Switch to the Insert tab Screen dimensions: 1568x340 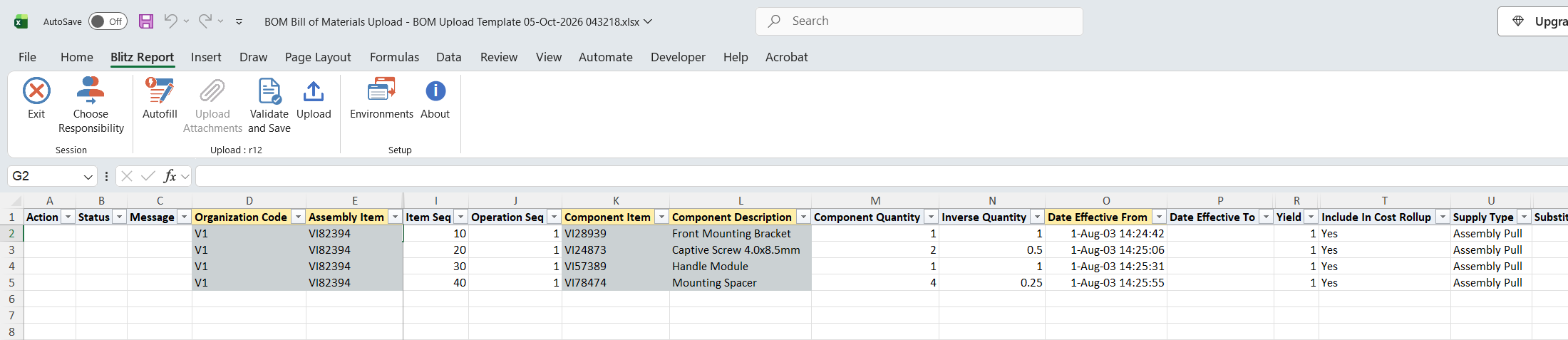[x=206, y=57]
